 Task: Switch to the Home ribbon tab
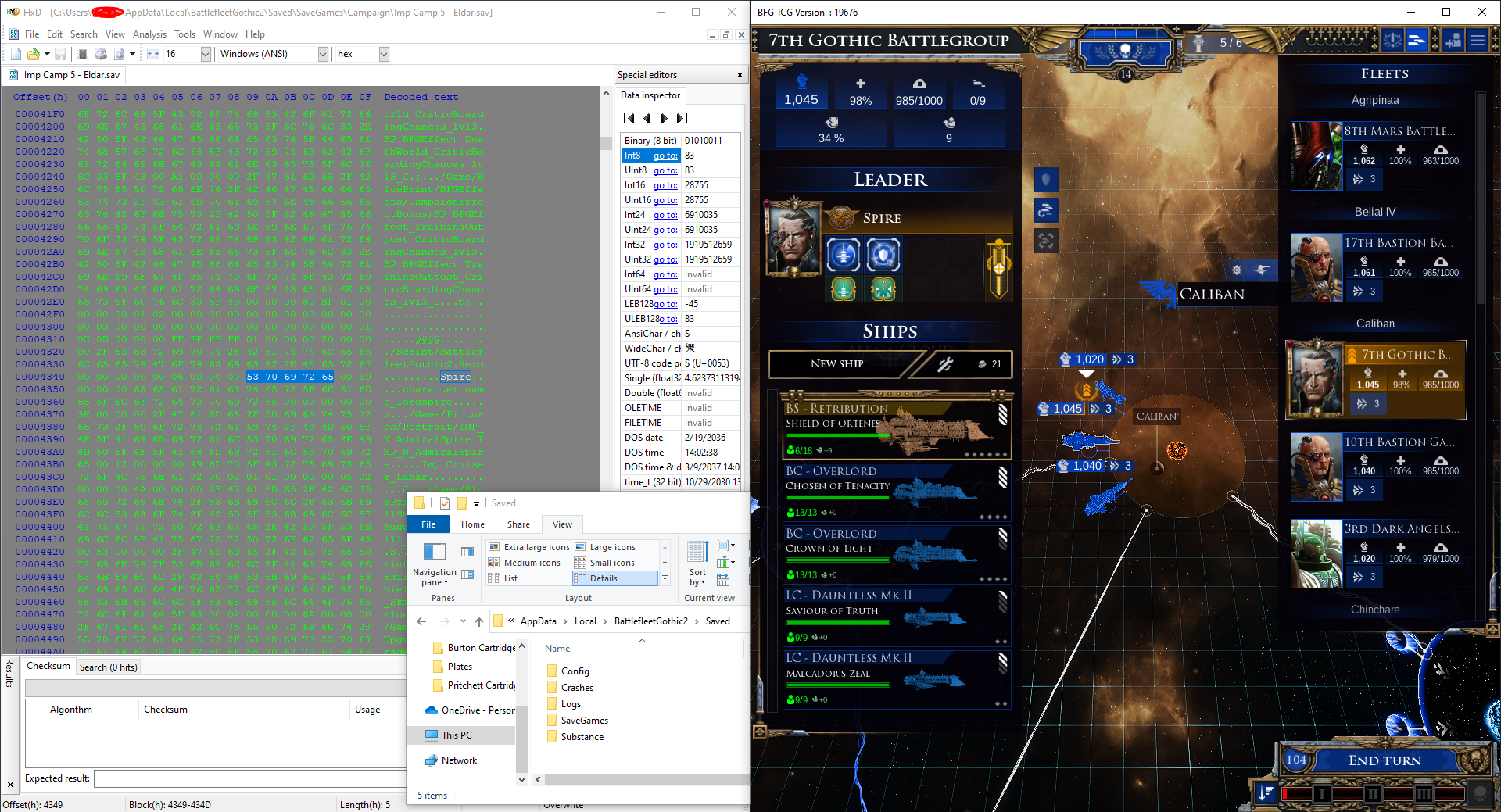(x=473, y=524)
